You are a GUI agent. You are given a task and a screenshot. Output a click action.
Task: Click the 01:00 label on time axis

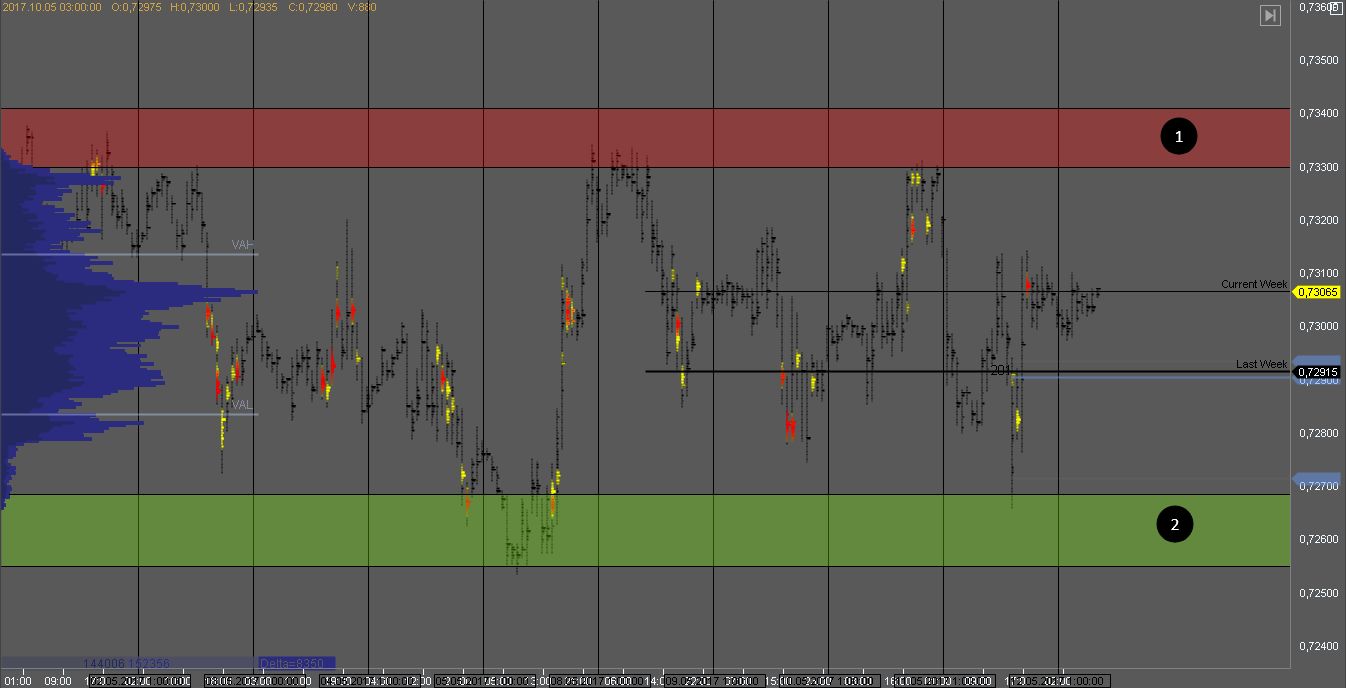click(17, 681)
